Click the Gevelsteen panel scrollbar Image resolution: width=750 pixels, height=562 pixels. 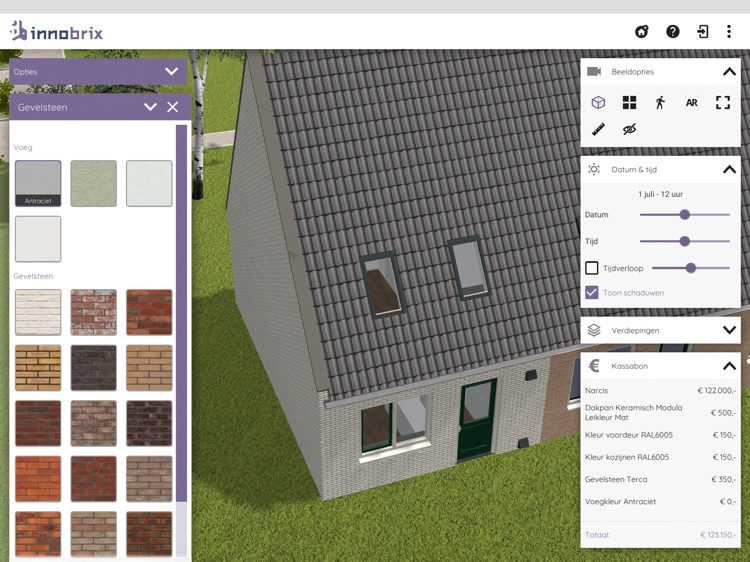[181, 313]
